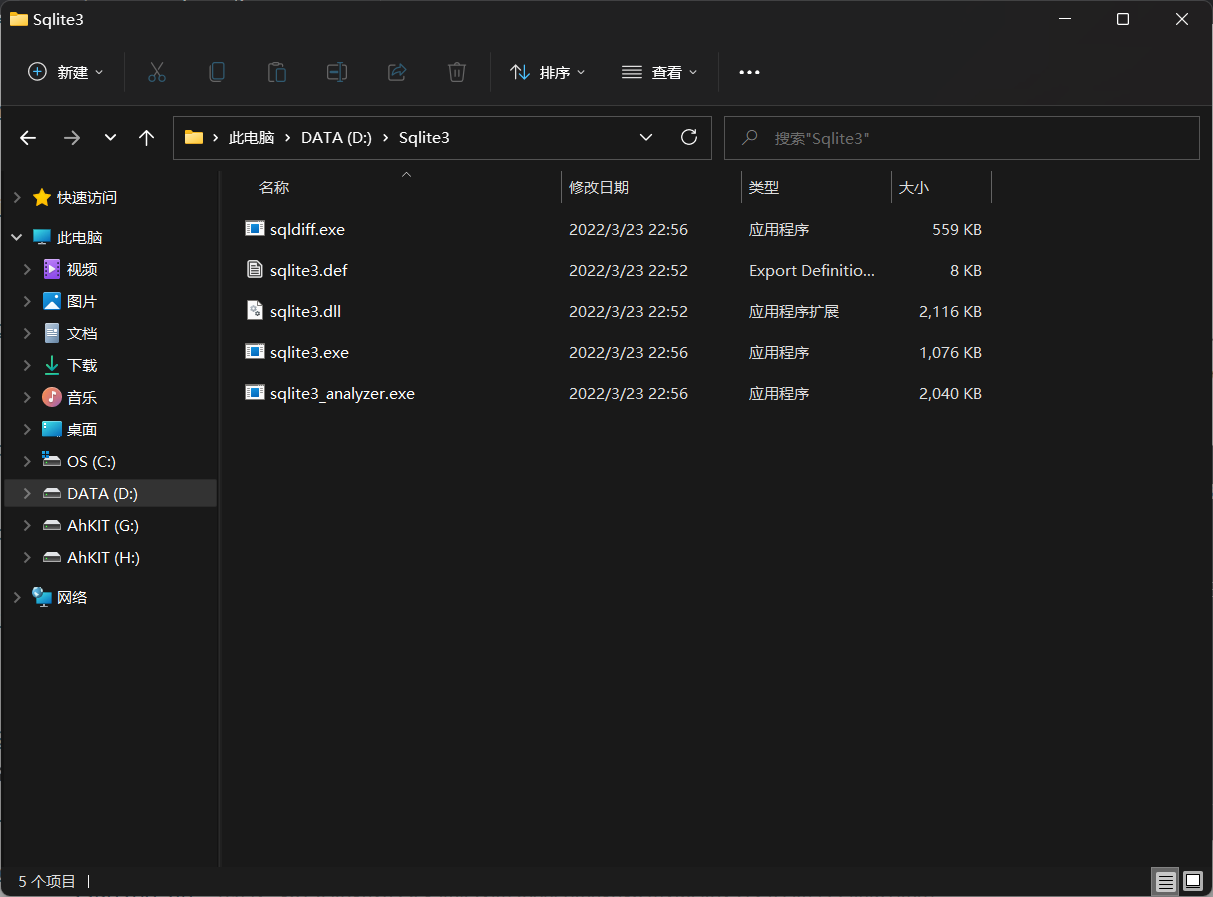
Task: Click the search magnifier icon
Action: [749, 138]
